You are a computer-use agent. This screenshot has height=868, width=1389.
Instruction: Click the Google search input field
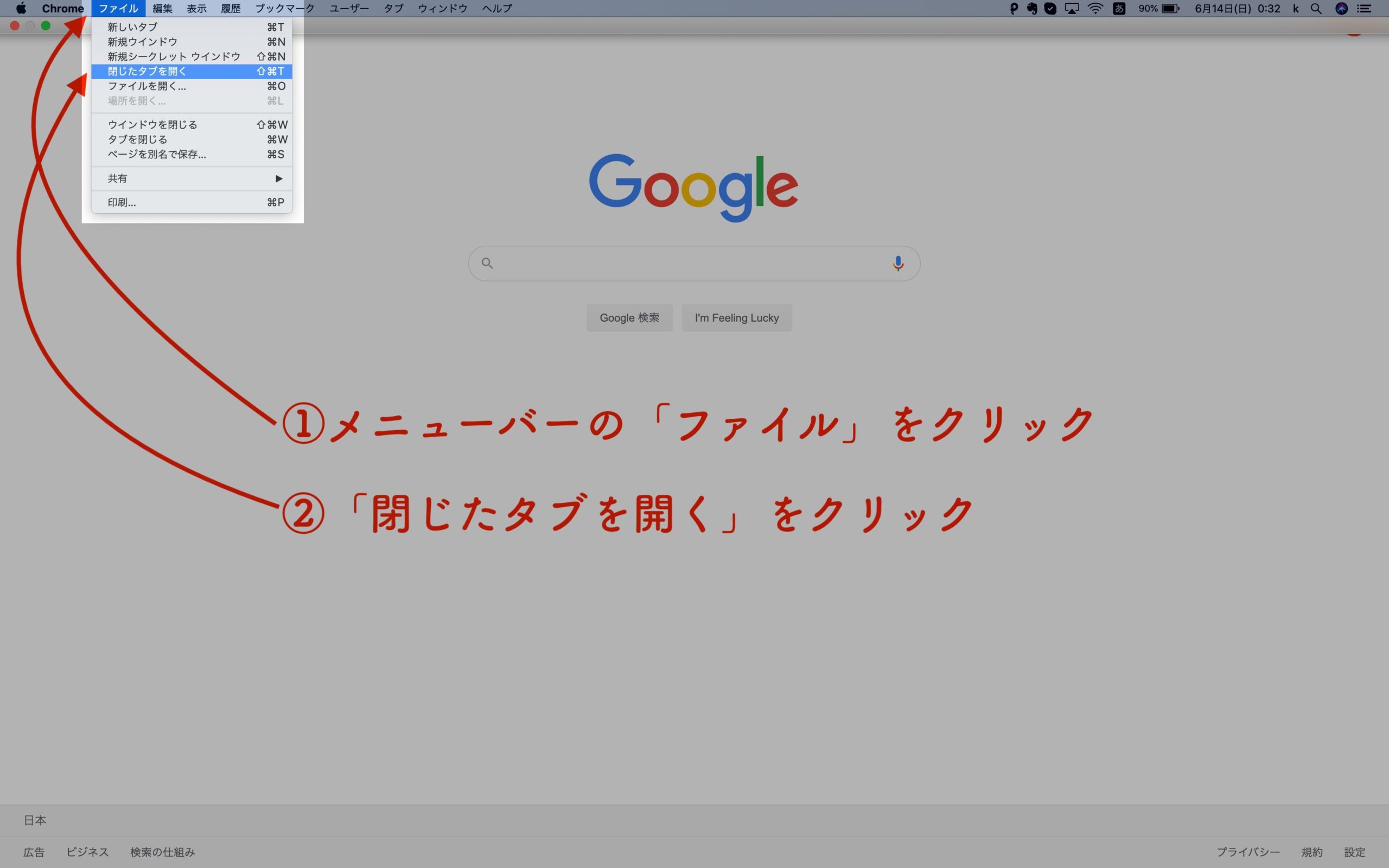click(x=694, y=264)
